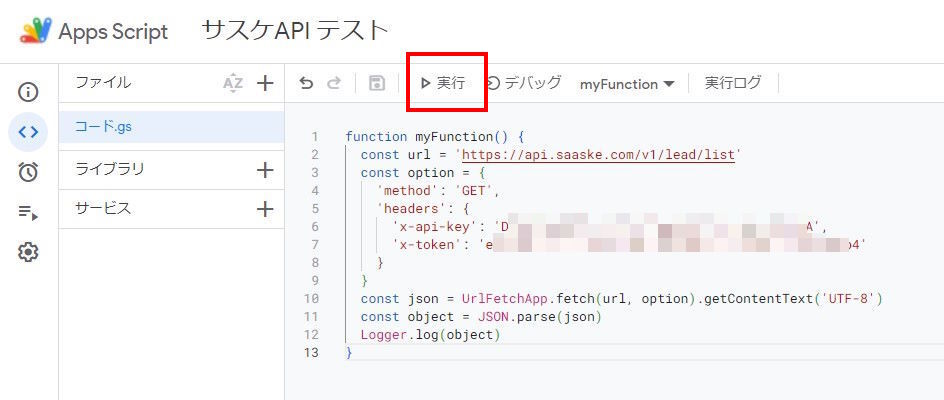The height and width of the screenshot is (400, 944).
Task: Open the Triggers alarm clock icon
Action: point(28,172)
